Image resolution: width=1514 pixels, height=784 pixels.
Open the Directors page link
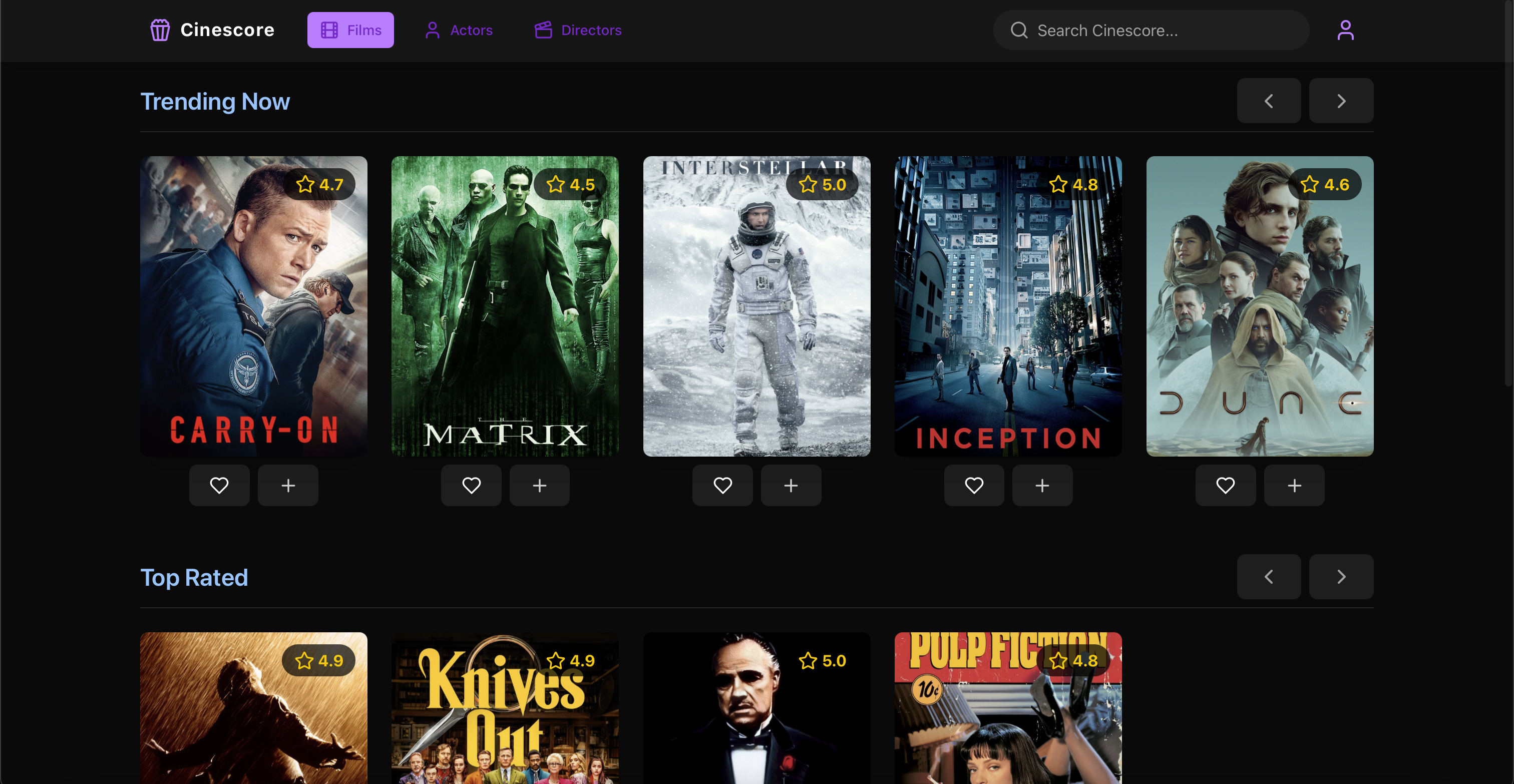point(578,30)
